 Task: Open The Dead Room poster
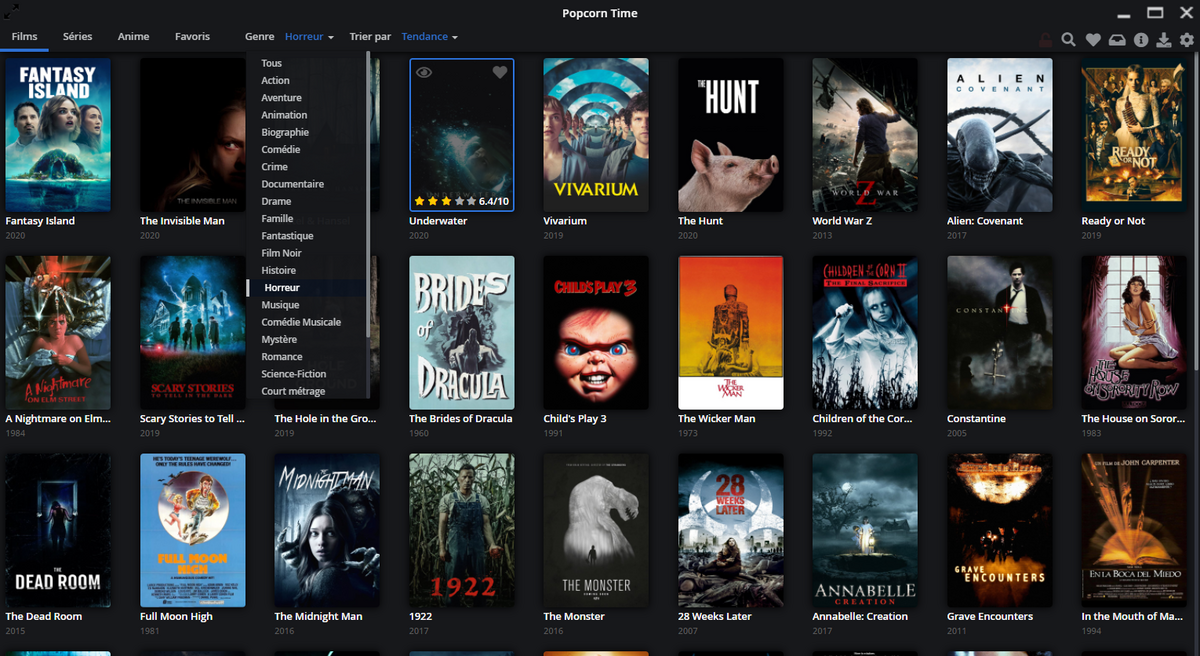tap(58, 530)
